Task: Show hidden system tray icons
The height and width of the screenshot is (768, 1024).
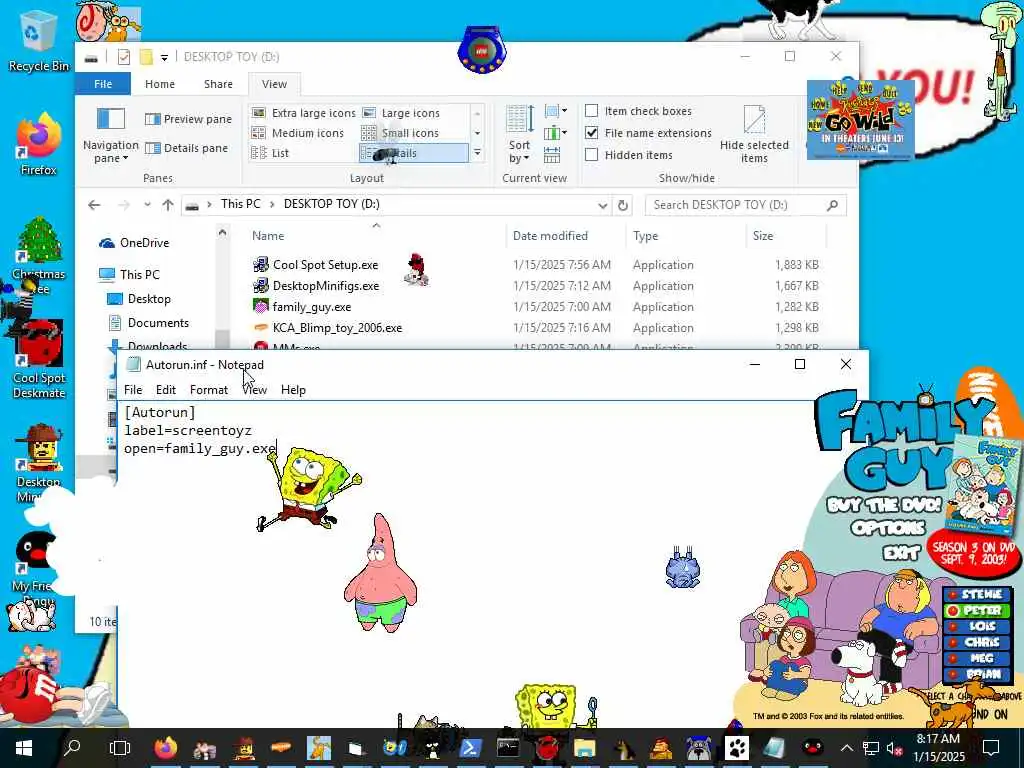Action: coord(846,748)
